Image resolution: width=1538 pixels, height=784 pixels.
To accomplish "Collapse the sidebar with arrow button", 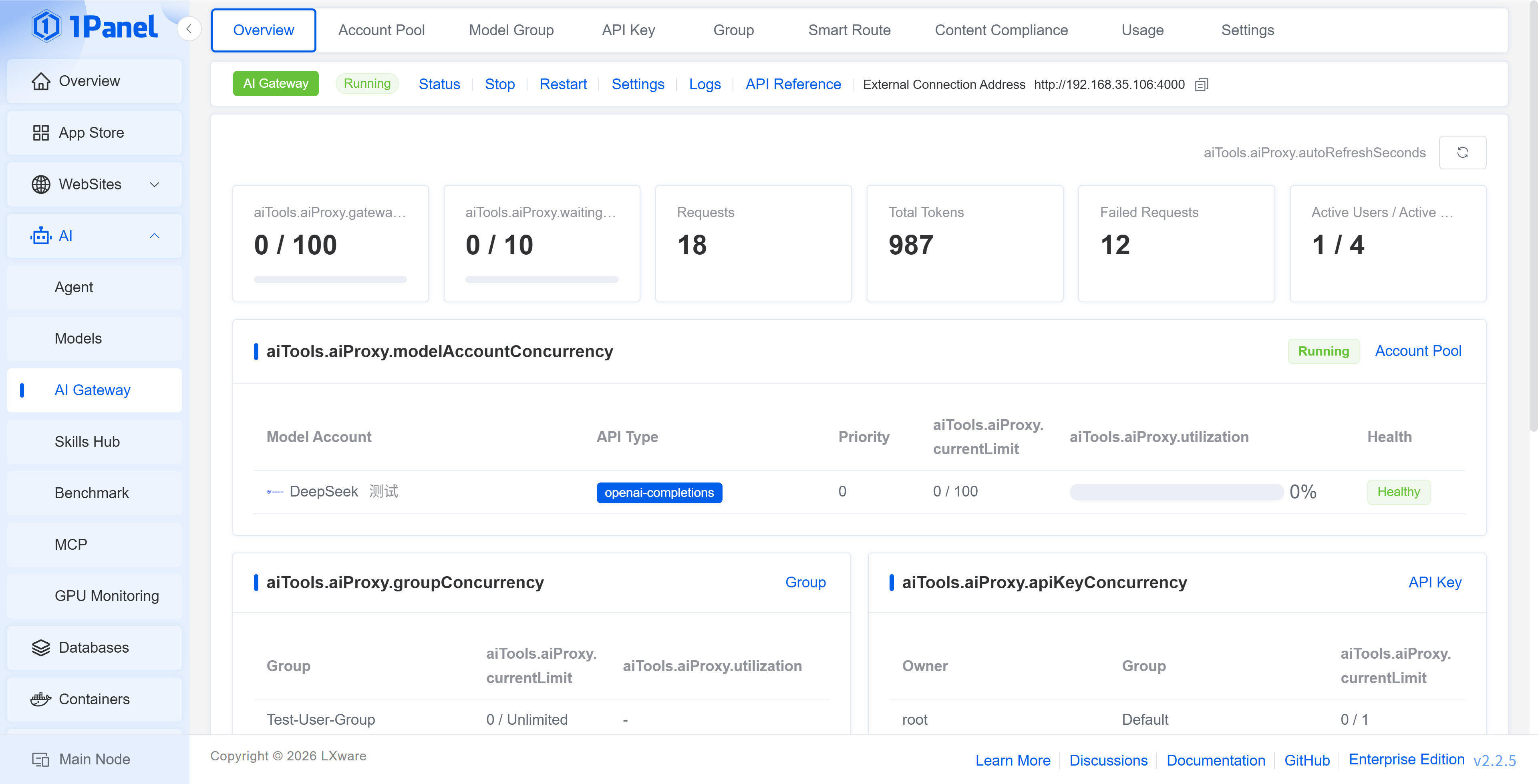I will pos(189,29).
